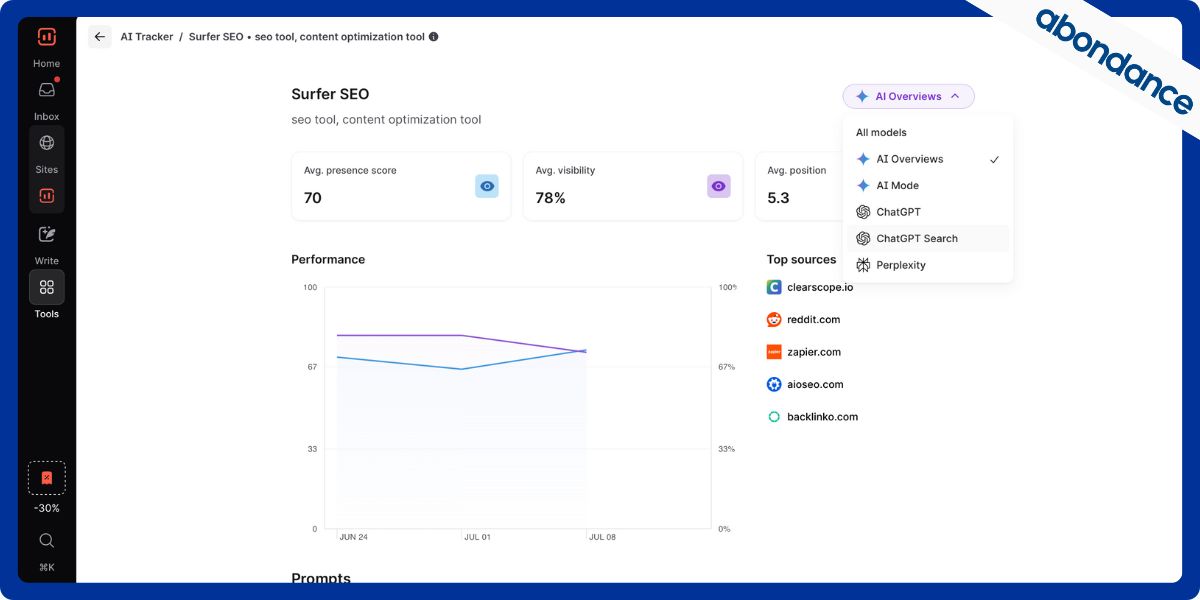Click the AI Tracker breadcrumb link
Image resolution: width=1200 pixels, height=600 pixels.
pos(147,37)
